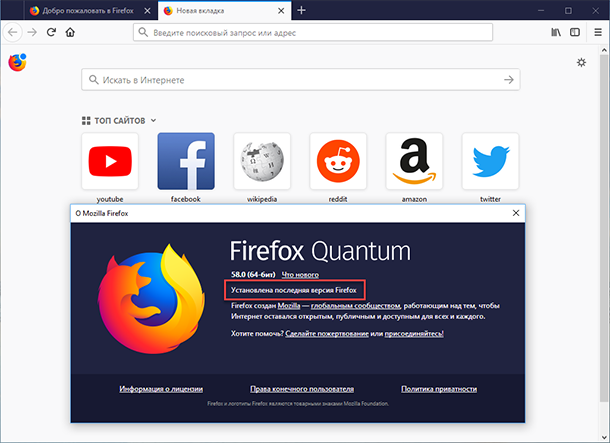Open the Library toolbar icon
This screenshot has width=610, height=443.
tap(556, 32)
